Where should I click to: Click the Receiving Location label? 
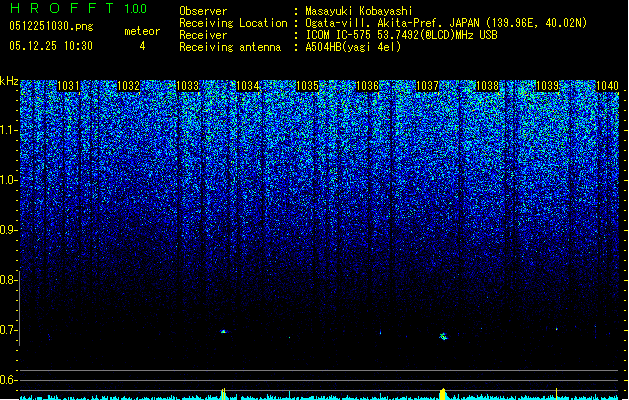point(233,23)
